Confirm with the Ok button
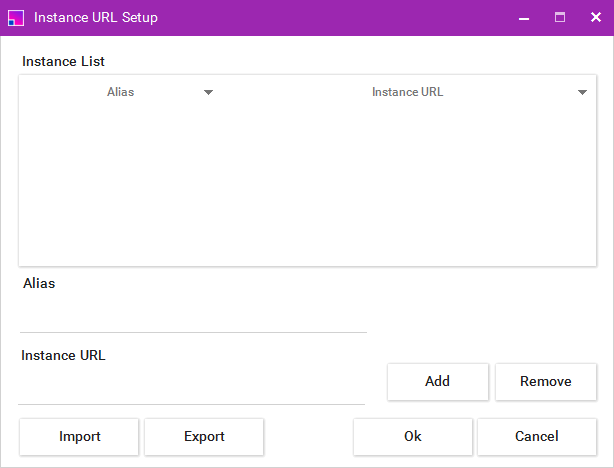This screenshot has height=468, width=614. point(413,437)
